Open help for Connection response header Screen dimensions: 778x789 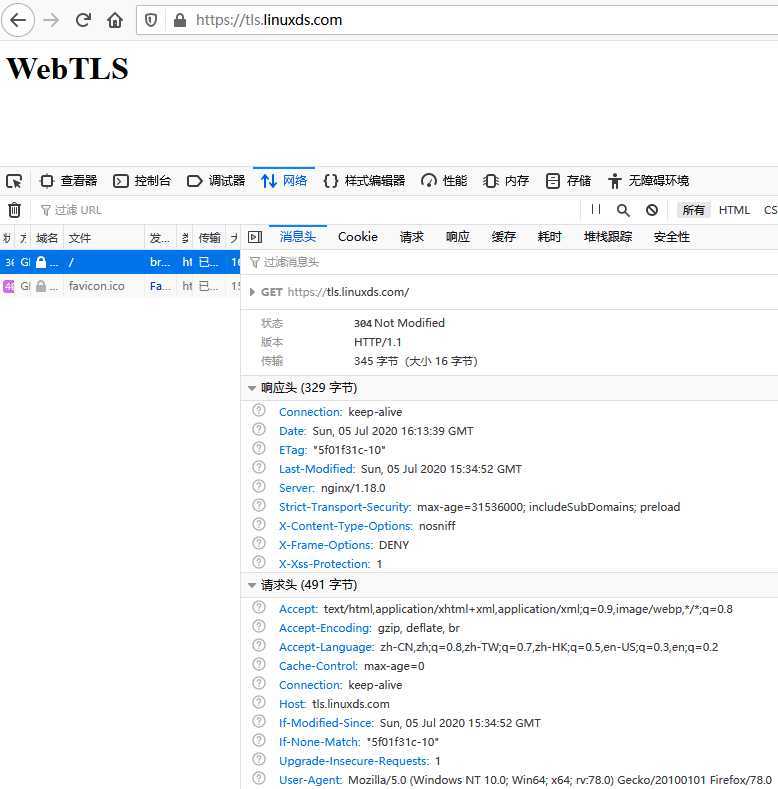[x=259, y=411]
